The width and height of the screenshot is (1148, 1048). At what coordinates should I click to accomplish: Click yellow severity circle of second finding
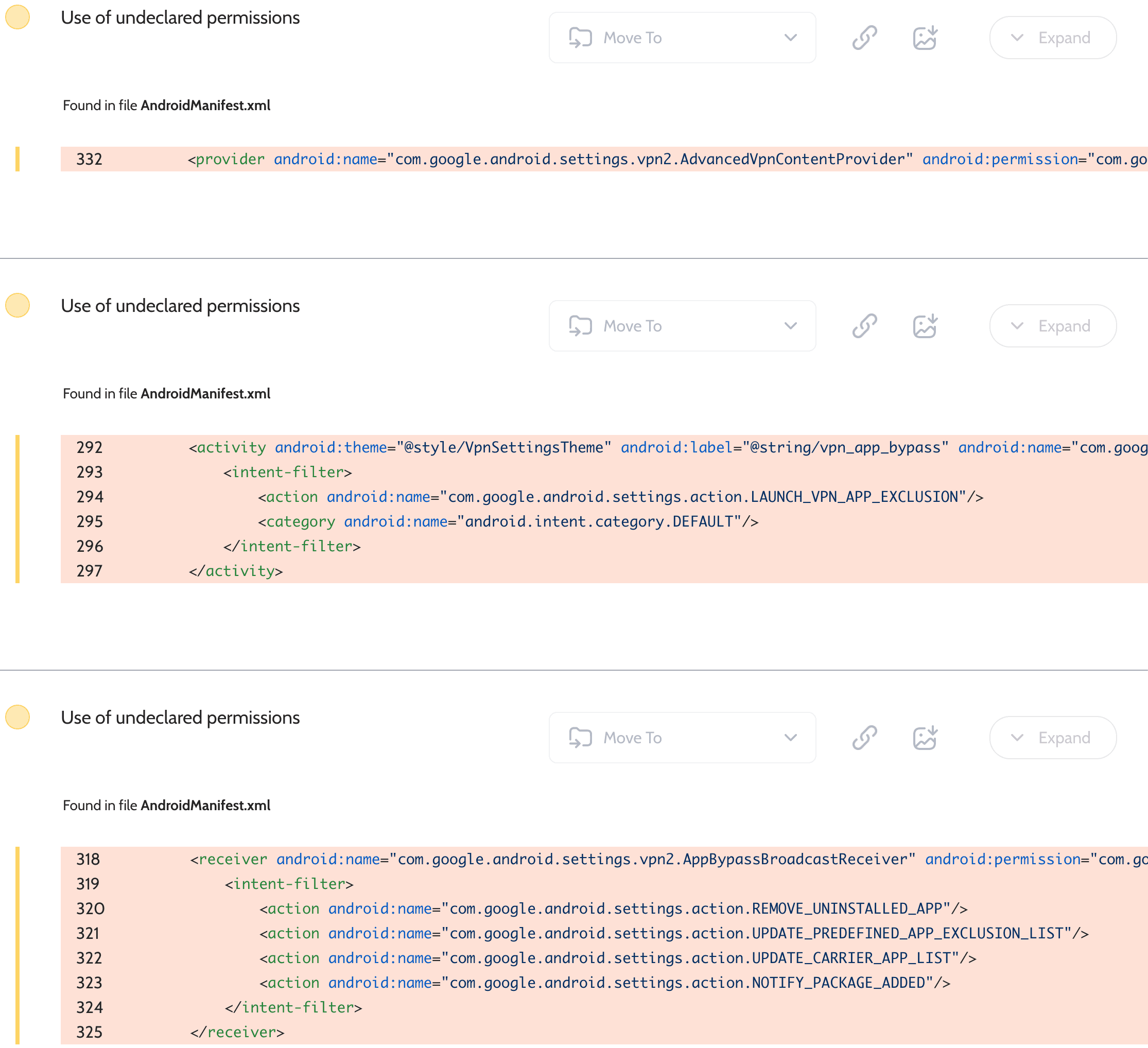[x=18, y=305]
